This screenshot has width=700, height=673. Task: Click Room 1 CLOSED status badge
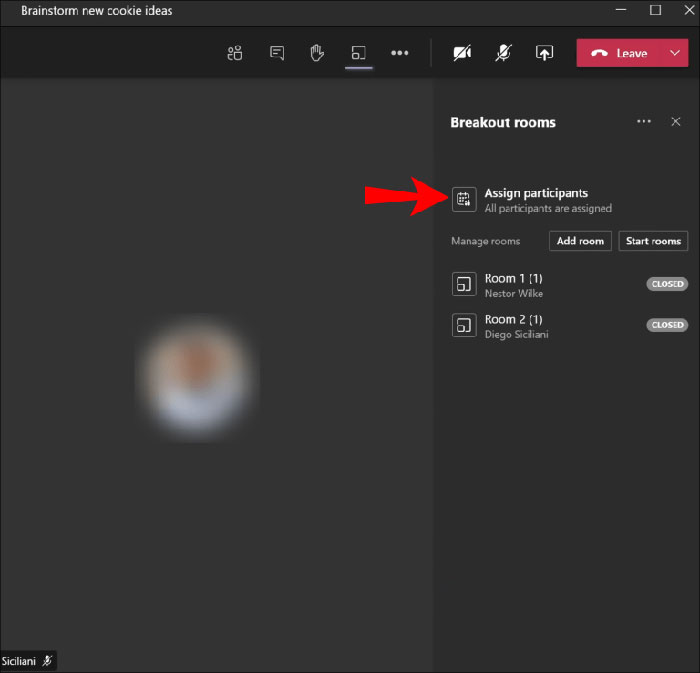pyautogui.click(x=667, y=284)
